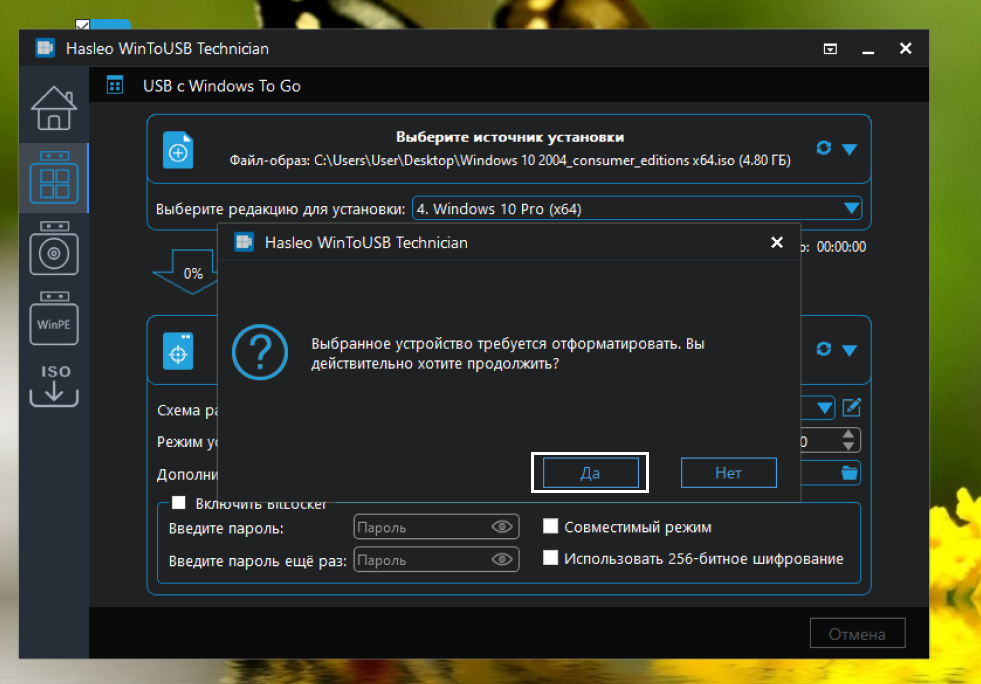
Task: Click the 00:00:00 elapsed time text
Action: 841,247
